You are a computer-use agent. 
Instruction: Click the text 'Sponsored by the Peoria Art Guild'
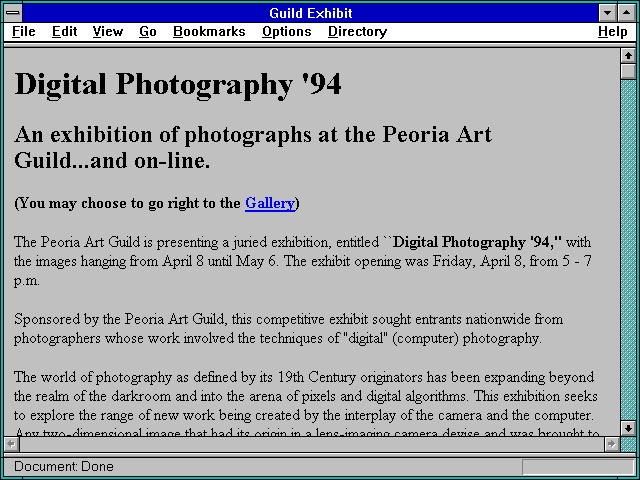point(119,319)
